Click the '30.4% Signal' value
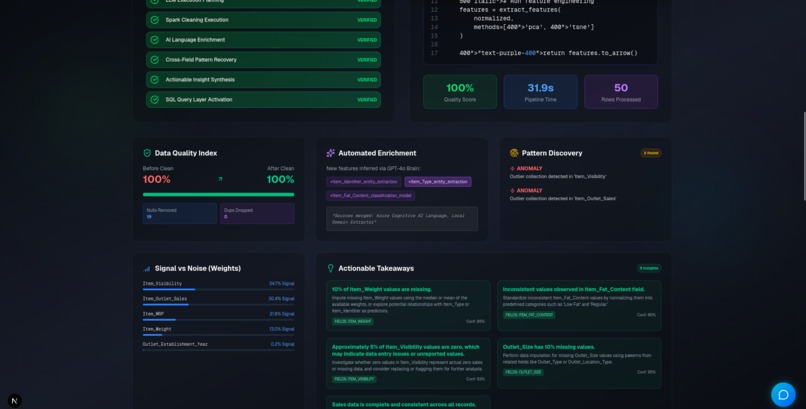 click(x=281, y=299)
